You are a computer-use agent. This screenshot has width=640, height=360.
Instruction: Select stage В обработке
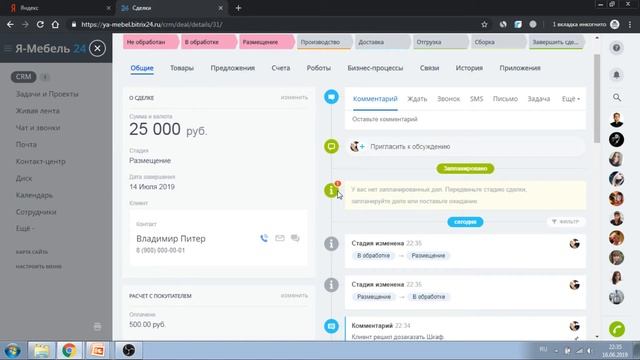click(208, 42)
